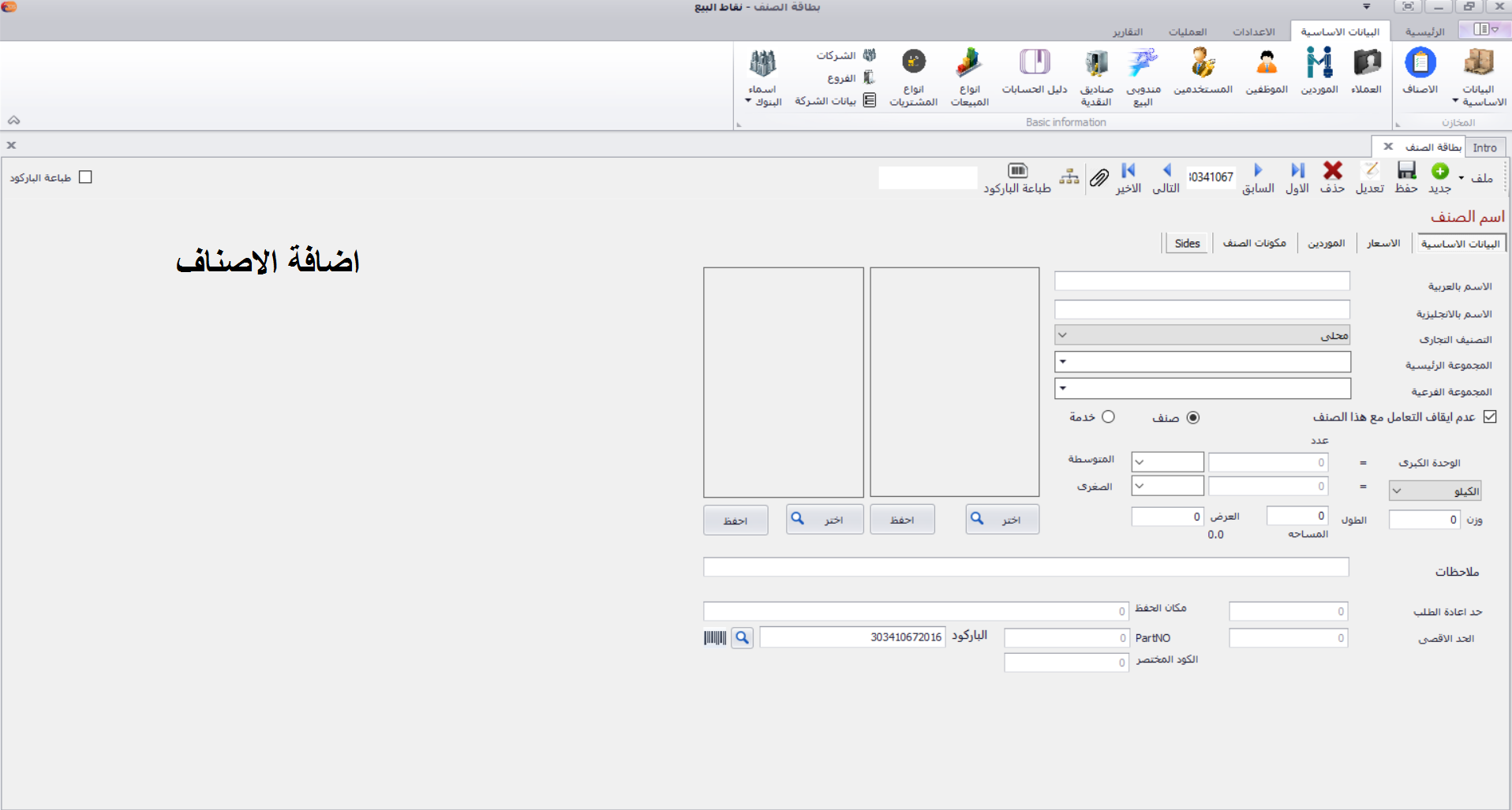Select the خدمة (Service) radio button
This screenshot has width=1512, height=810.
coord(1108,416)
